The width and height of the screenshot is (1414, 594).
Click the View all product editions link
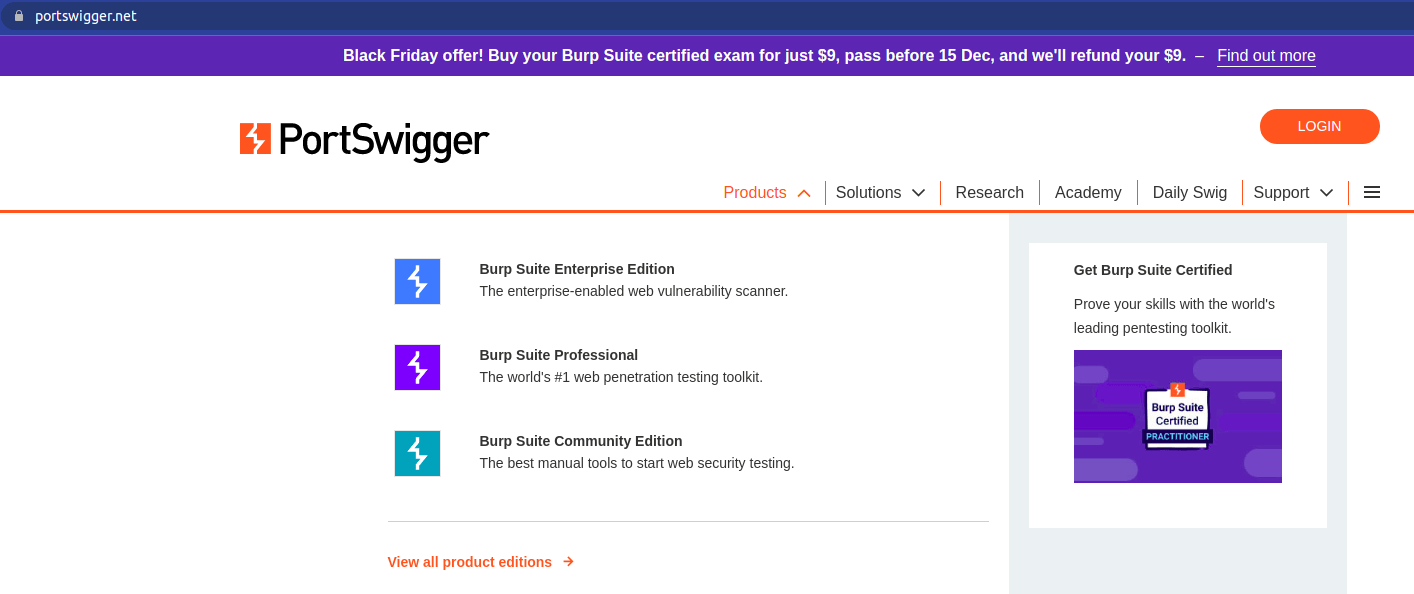pyautogui.click(x=470, y=561)
